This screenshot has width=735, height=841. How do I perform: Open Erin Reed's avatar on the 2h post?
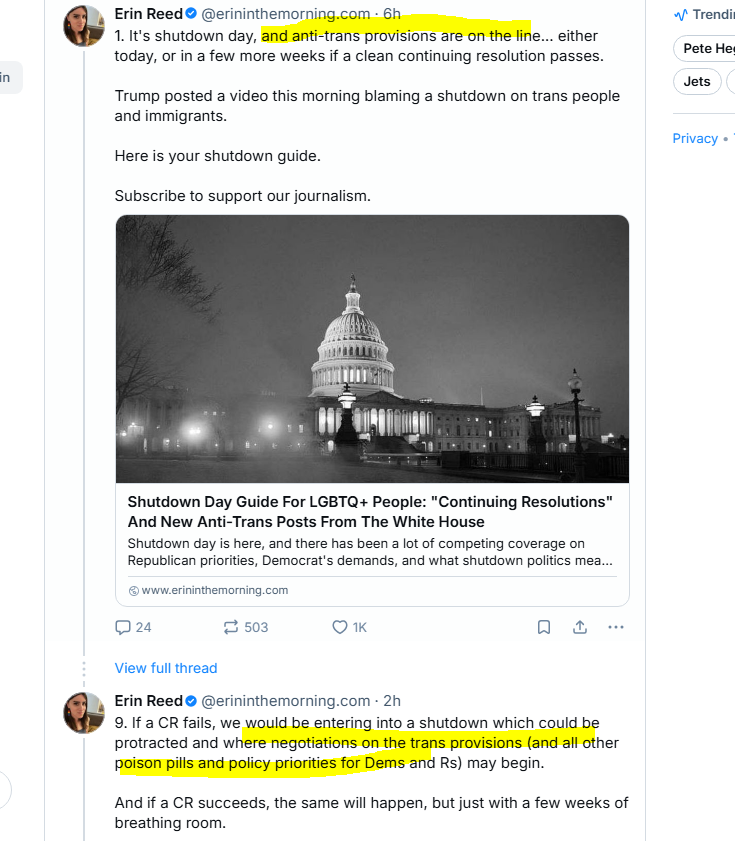84,711
